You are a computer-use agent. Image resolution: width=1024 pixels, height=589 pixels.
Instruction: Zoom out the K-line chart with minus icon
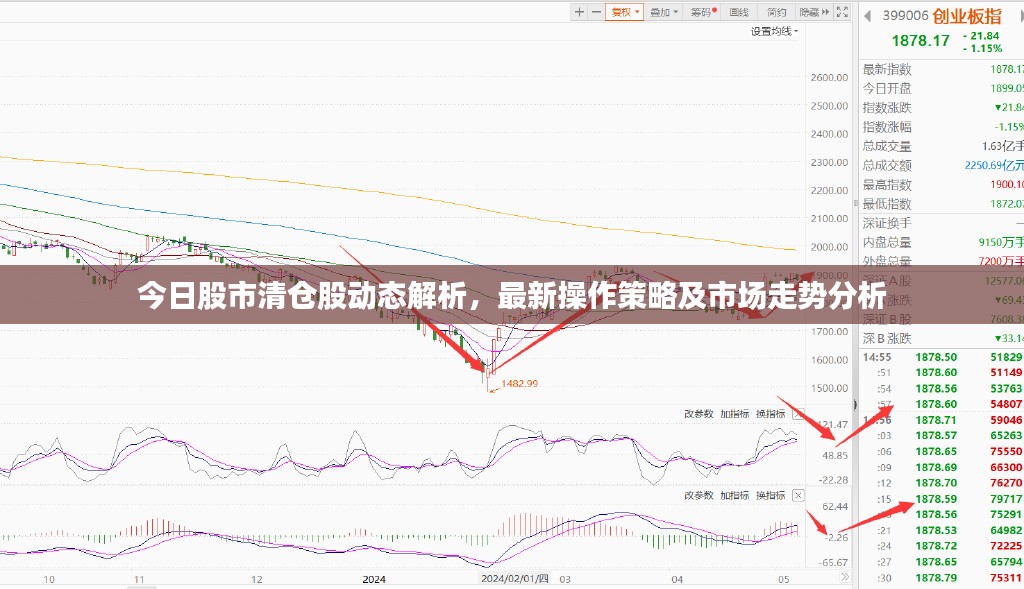[x=596, y=12]
